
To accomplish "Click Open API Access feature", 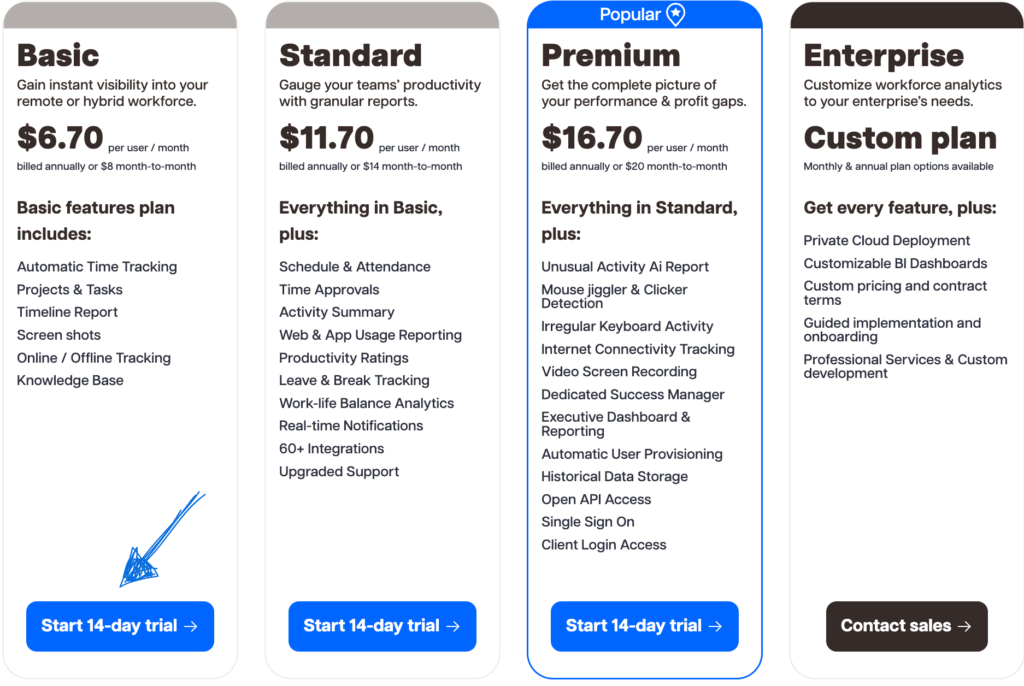I will [596, 499].
